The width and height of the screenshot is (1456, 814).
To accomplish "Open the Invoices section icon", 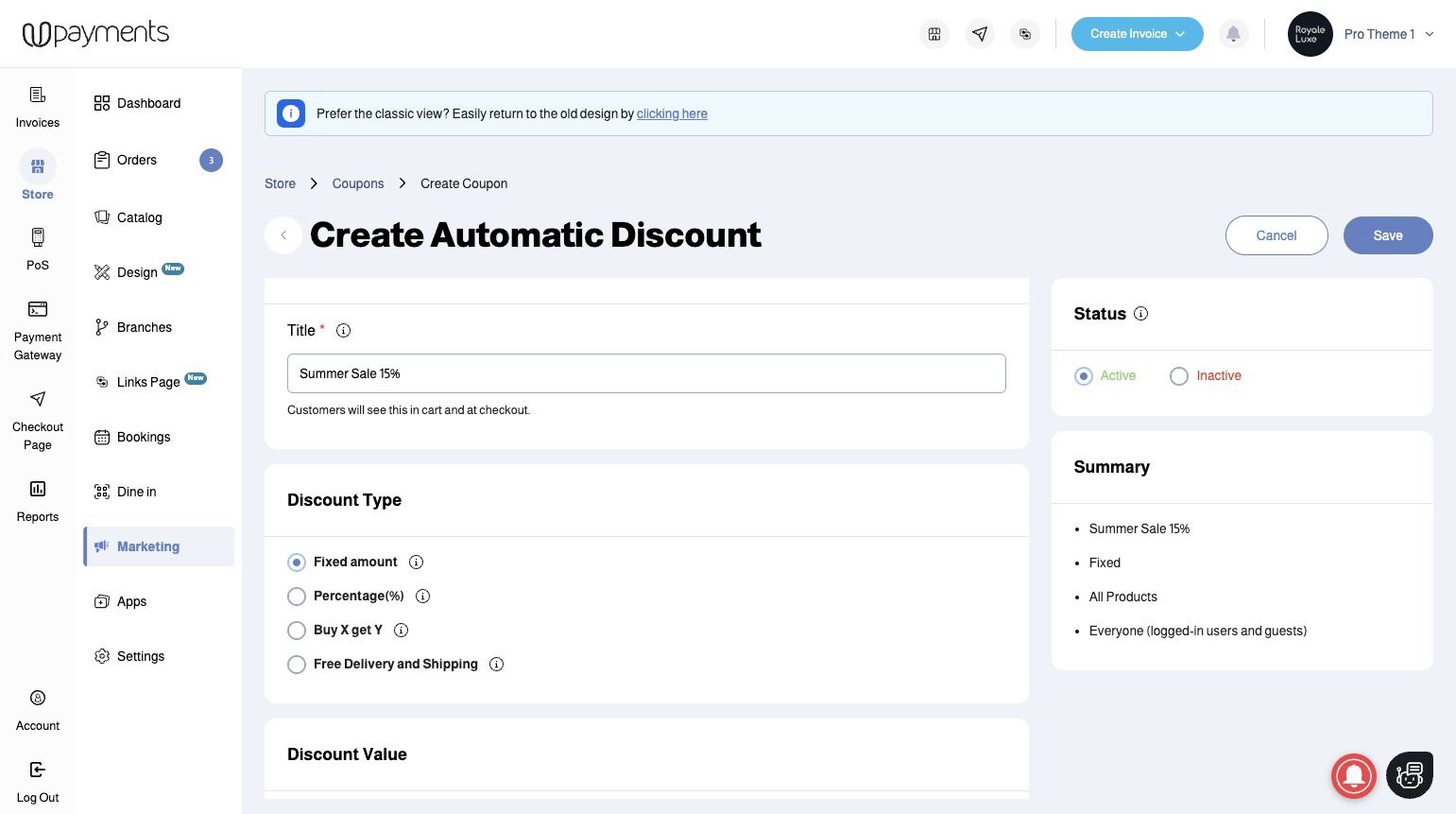I will click(x=38, y=95).
